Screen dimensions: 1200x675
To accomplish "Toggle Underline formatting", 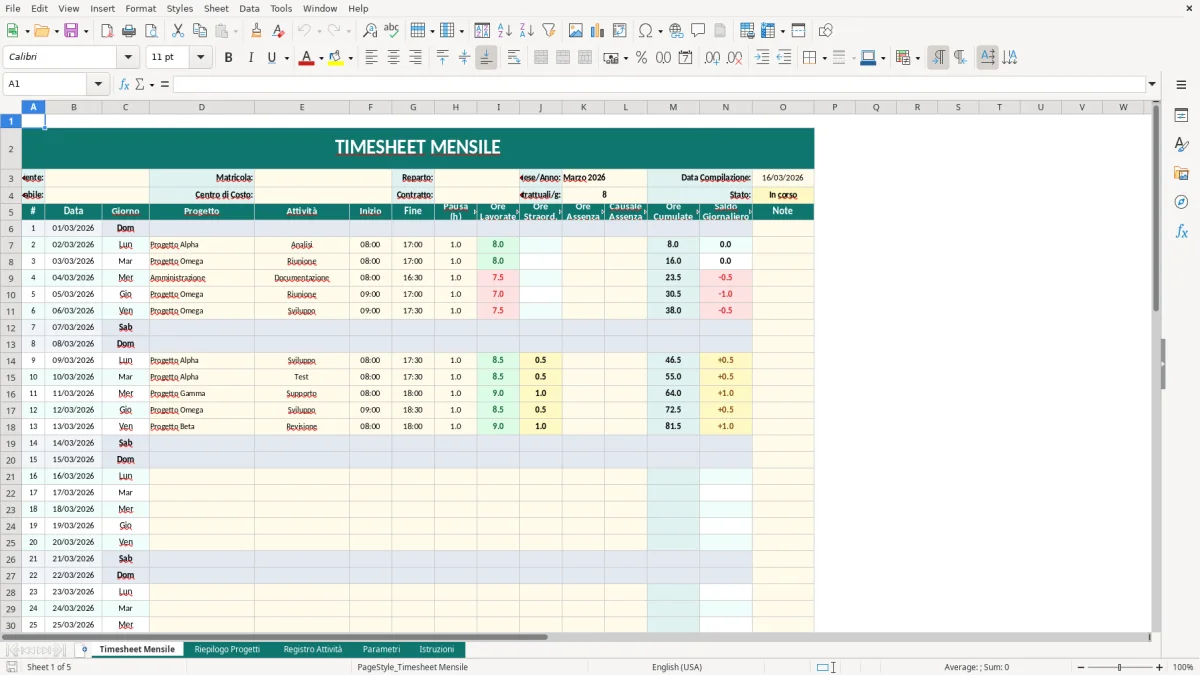I will point(271,58).
